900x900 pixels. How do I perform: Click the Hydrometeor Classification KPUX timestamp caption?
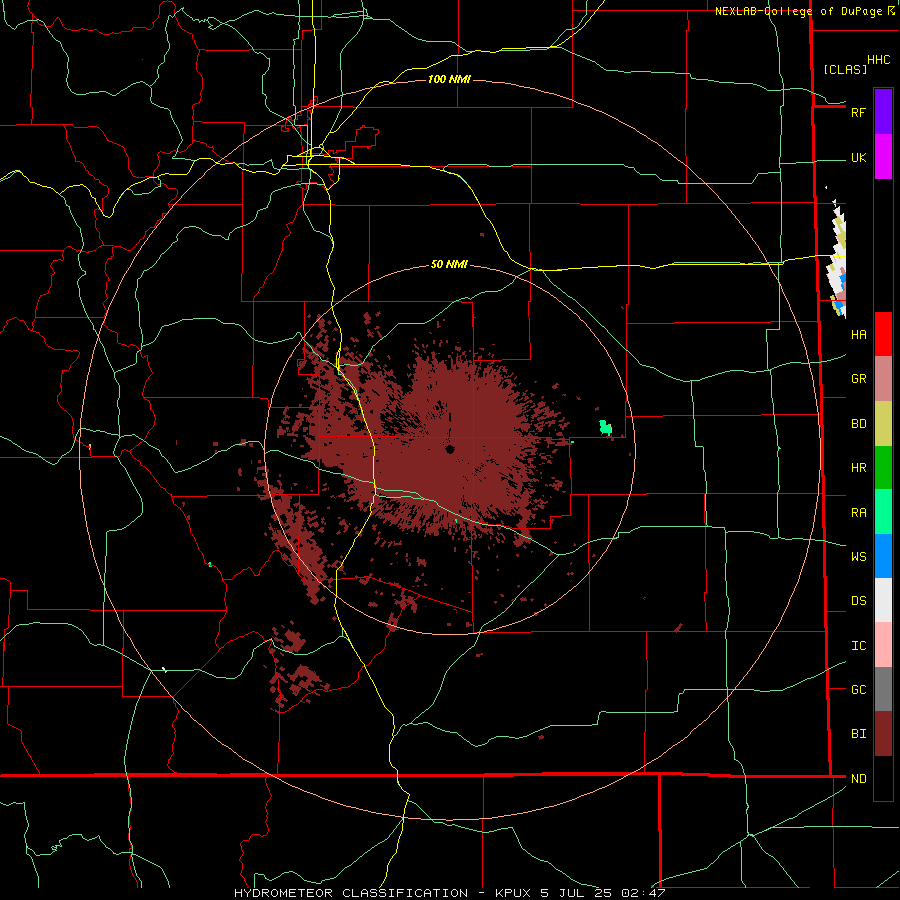(x=449, y=893)
